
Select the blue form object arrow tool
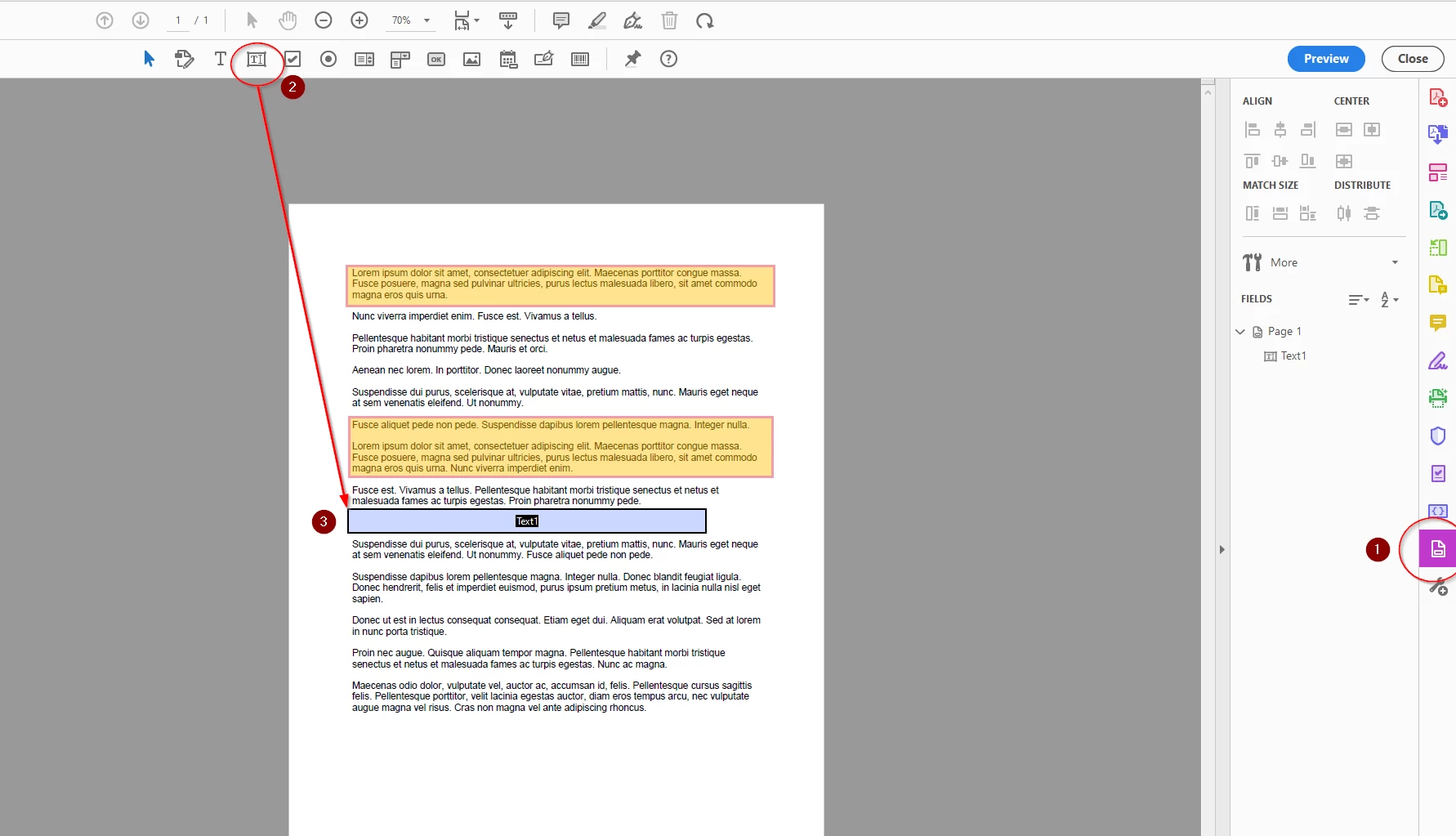pyautogui.click(x=149, y=59)
